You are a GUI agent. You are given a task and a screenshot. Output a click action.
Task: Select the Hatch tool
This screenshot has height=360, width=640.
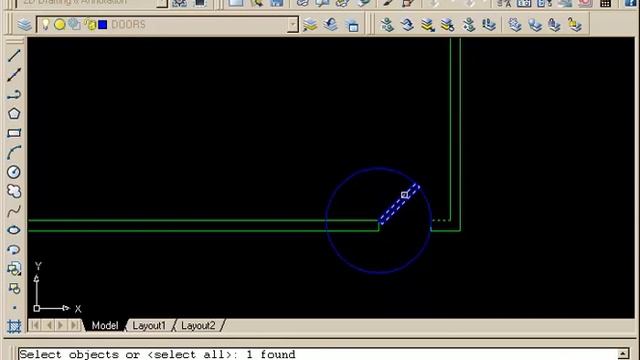coord(14,327)
